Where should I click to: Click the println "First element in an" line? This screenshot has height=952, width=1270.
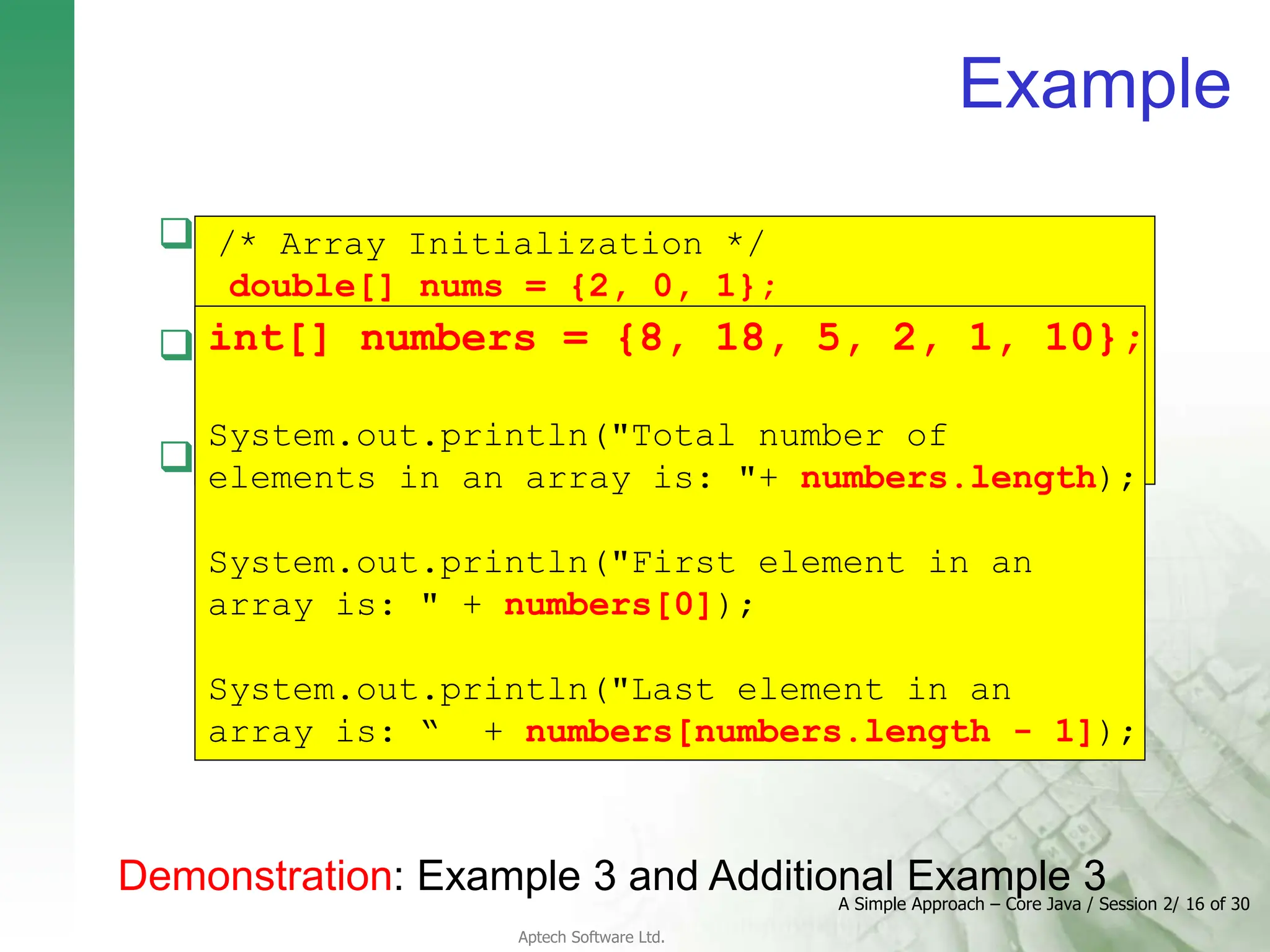coord(620,563)
